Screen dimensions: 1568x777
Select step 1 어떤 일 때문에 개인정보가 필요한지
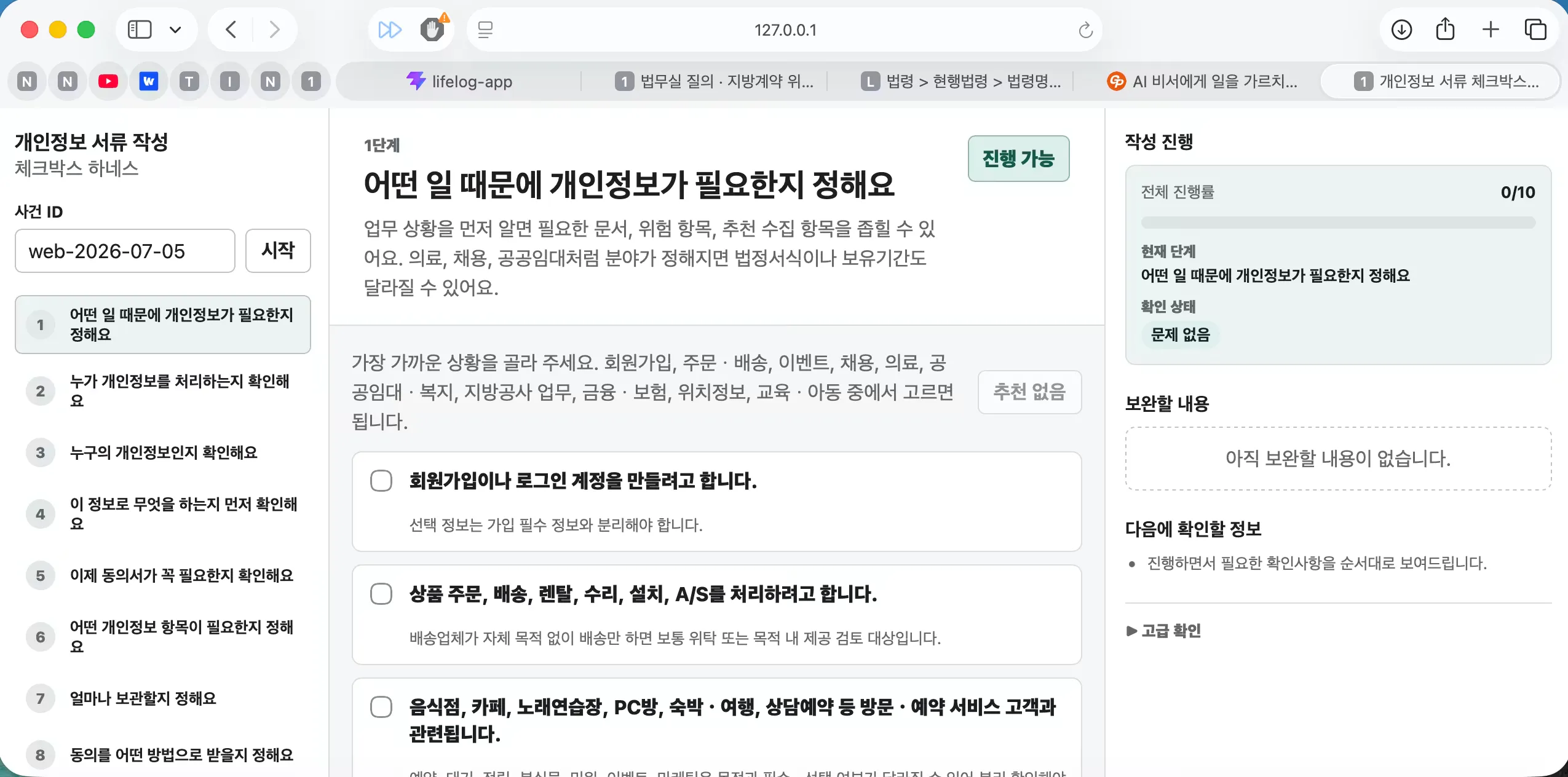[x=163, y=325]
